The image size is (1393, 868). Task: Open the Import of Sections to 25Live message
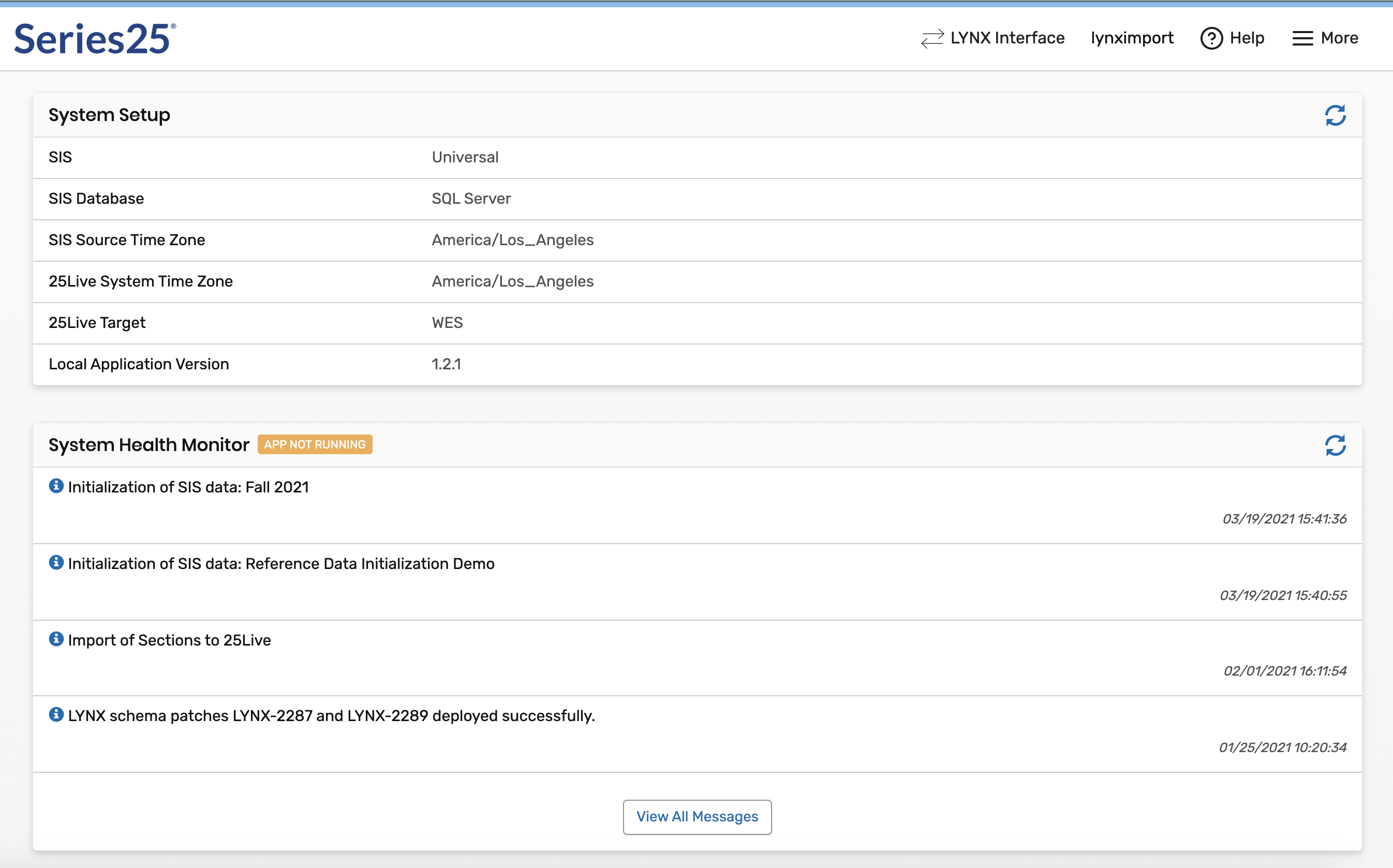click(169, 641)
